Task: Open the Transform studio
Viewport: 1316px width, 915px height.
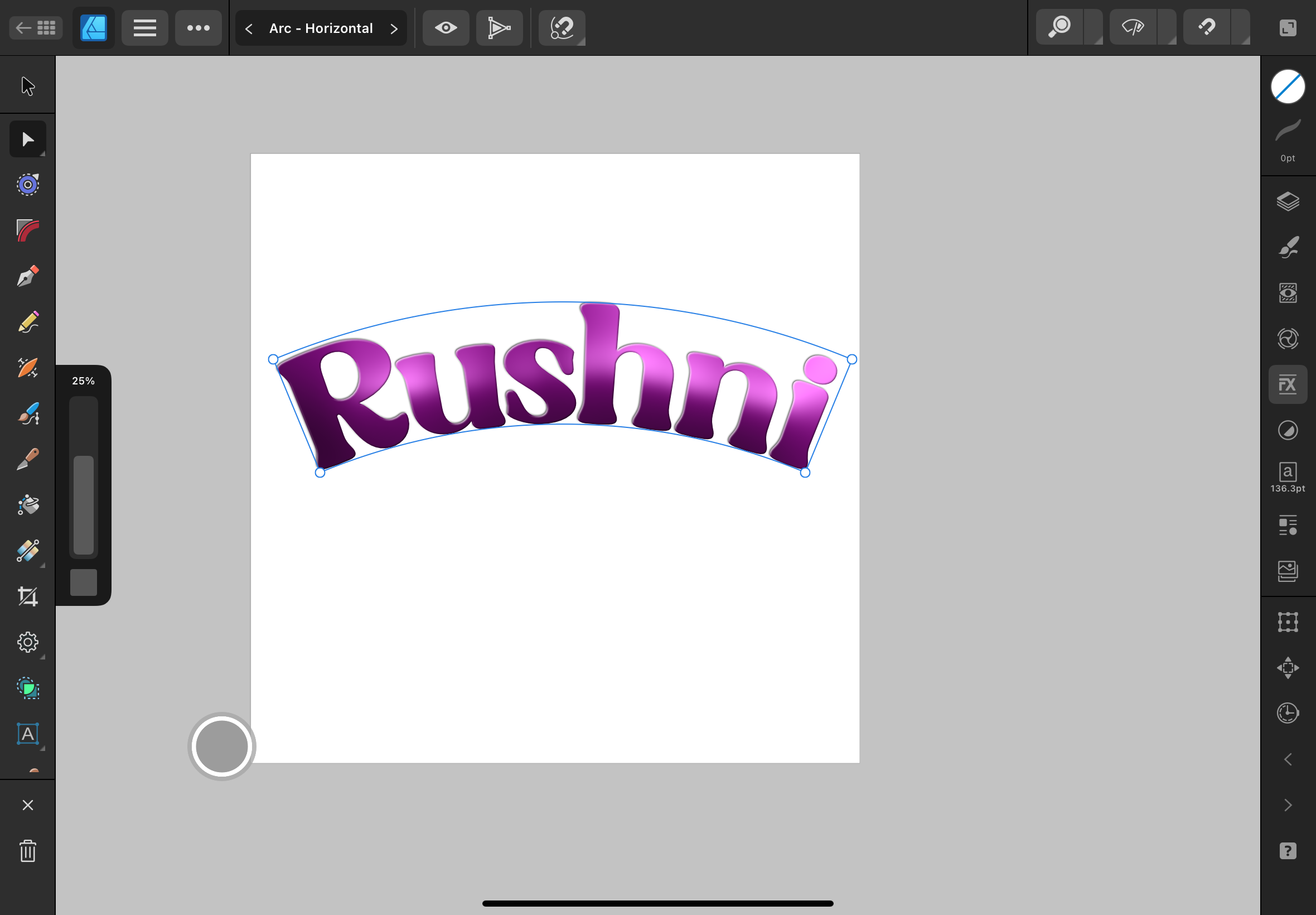Action: click(1288, 622)
